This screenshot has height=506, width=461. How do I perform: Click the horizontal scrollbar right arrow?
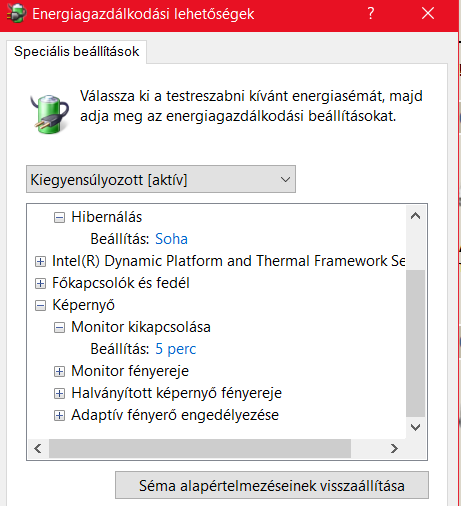tap(394, 448)
